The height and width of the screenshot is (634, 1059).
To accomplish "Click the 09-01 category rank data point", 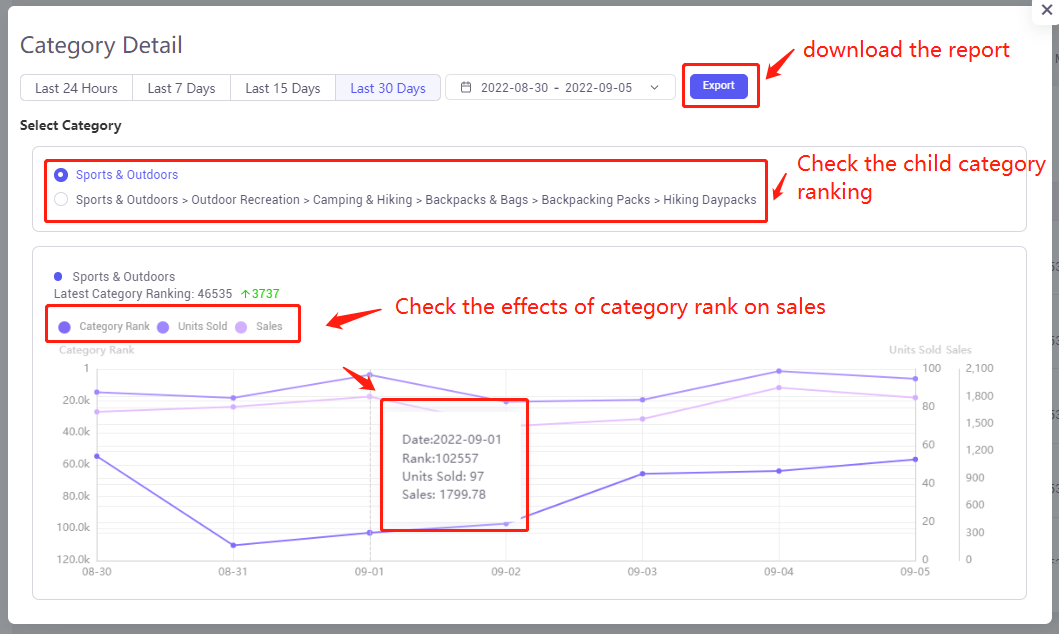I will pyautogui.click(x=369, y=533).
